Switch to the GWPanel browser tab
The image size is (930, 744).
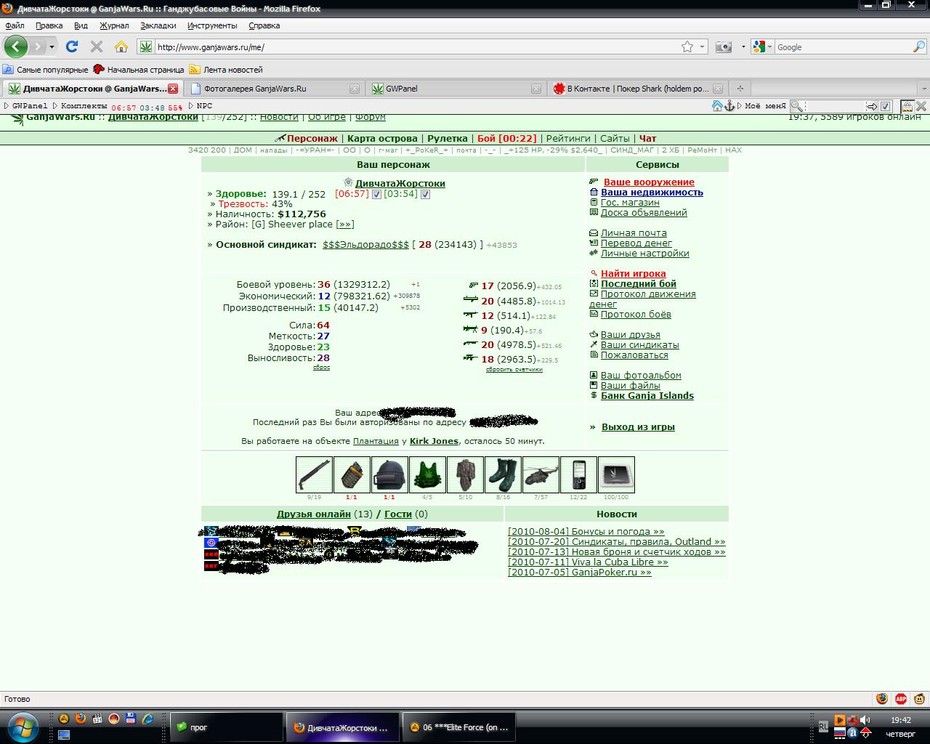point(455,88)
